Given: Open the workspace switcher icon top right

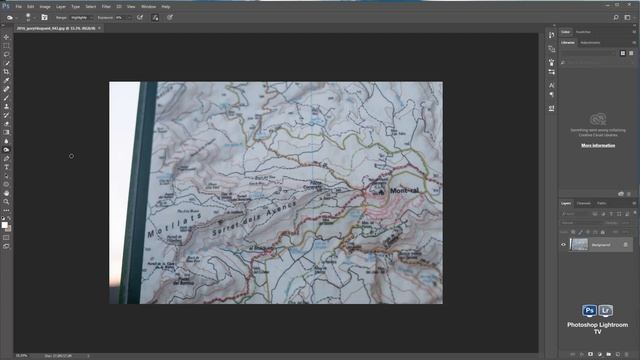Looking at the screenshot, I should point(628,18).
